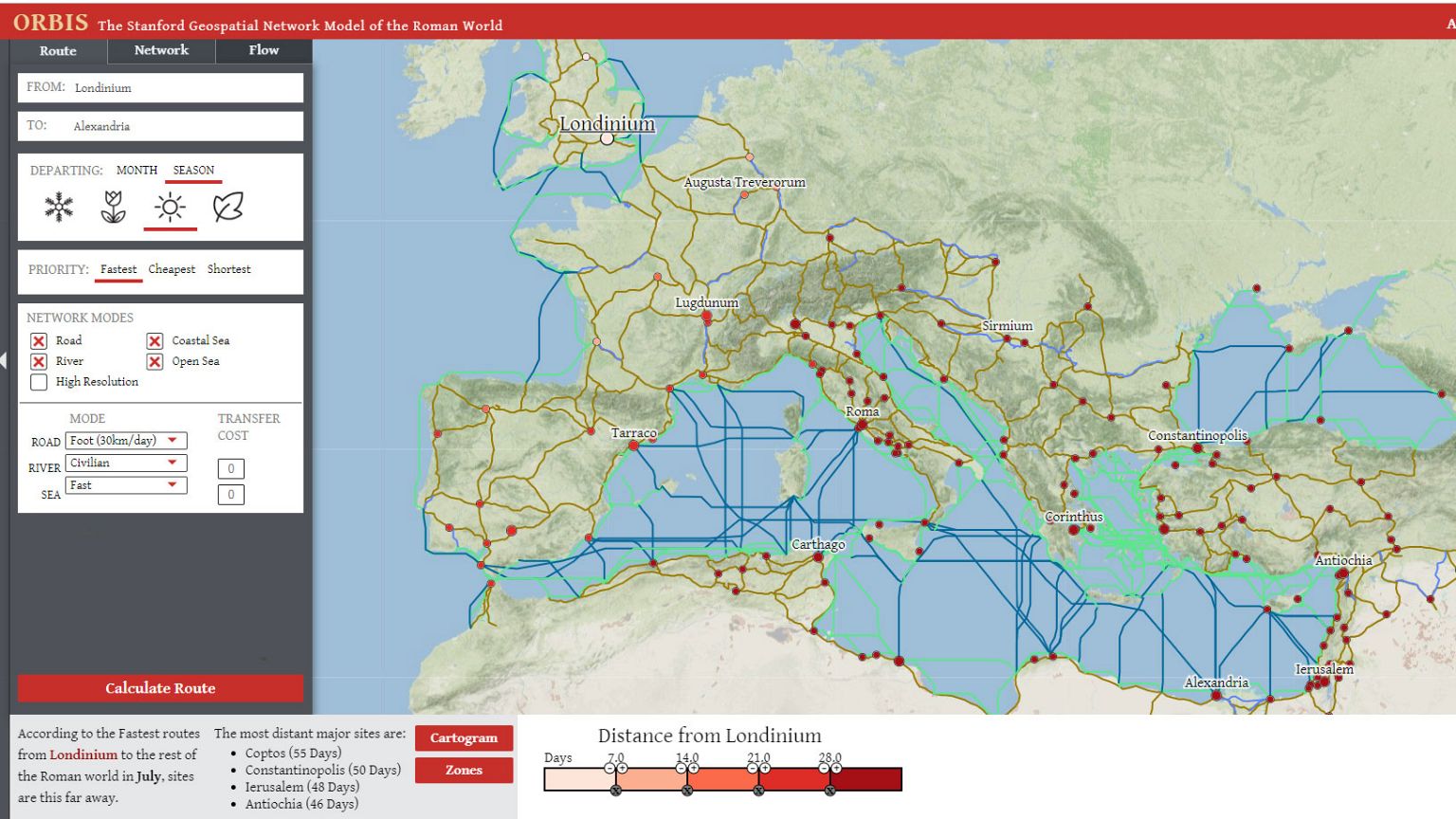The height and width of the screenshot is (819, 1456).
Task: Open the Cartogram view
Action: click(464, 738)
